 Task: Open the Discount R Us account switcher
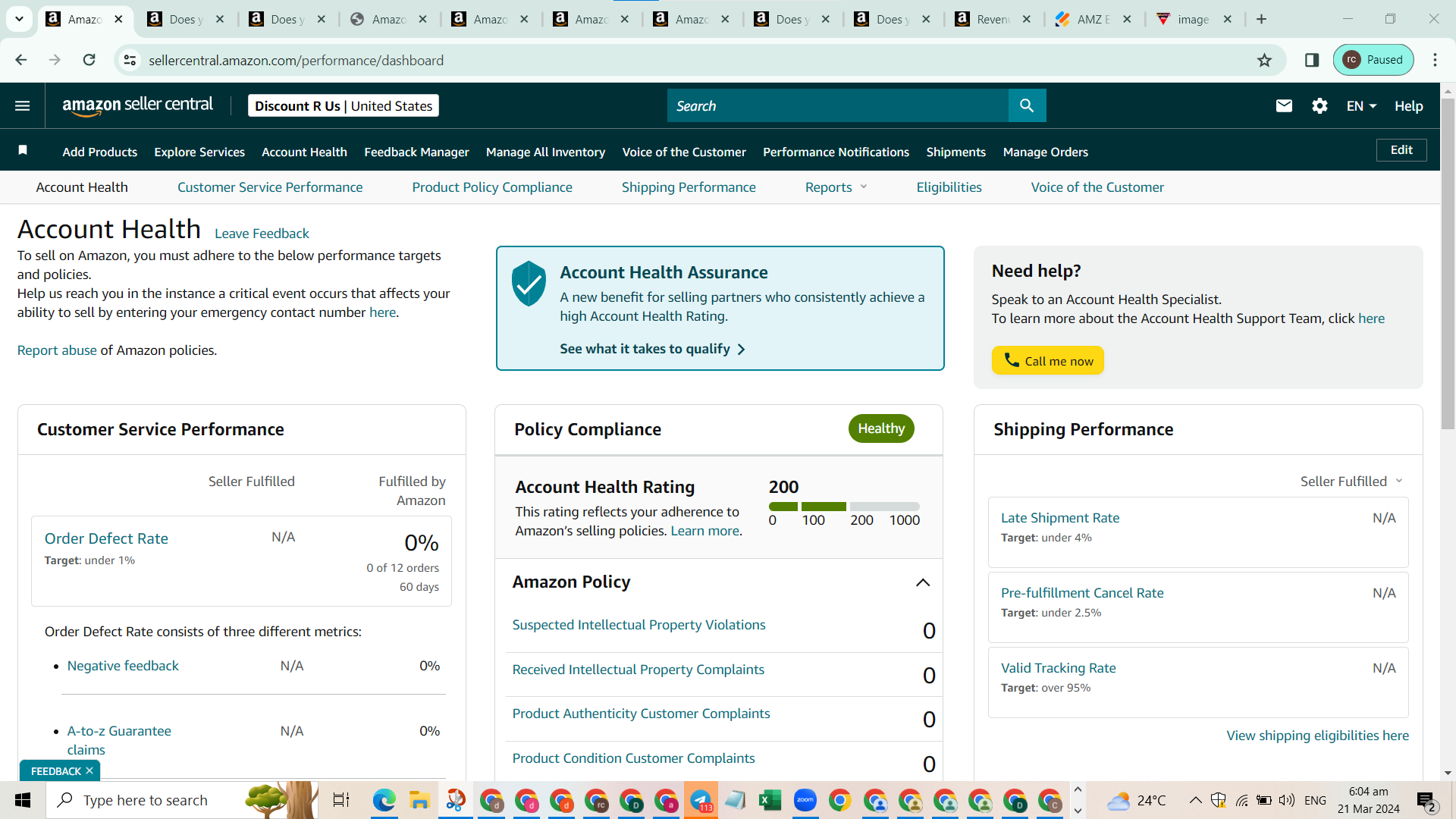pyautogui.click(x=344, y=106)
